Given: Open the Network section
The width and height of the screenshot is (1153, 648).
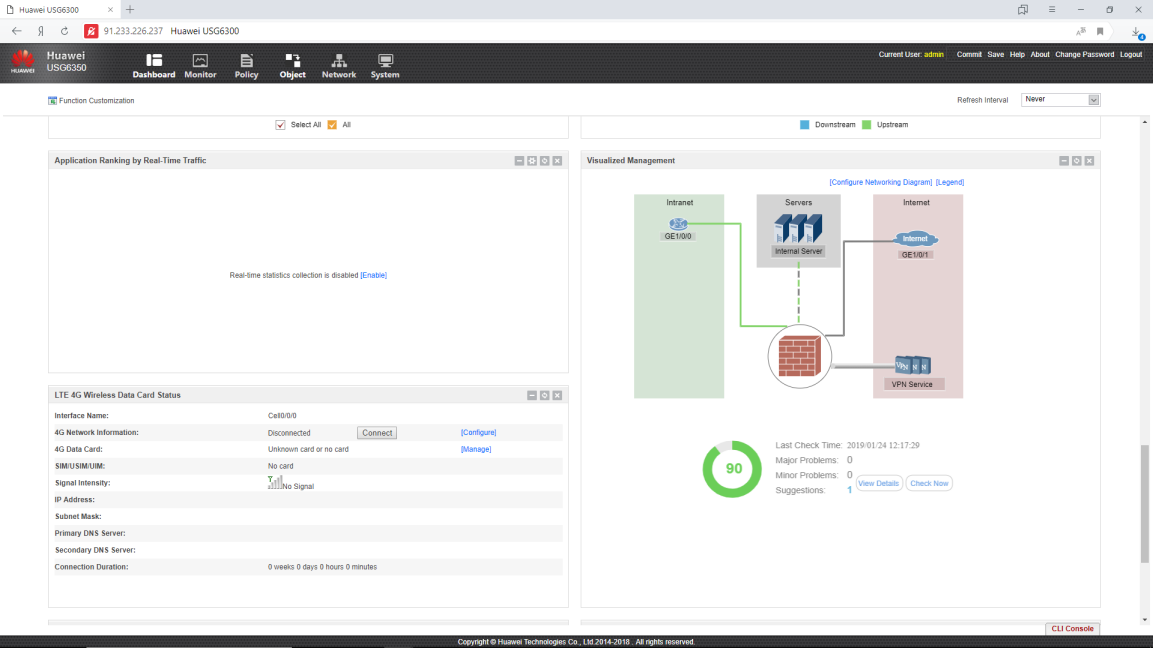Looking at the screenshot, I should pos(339,65).
